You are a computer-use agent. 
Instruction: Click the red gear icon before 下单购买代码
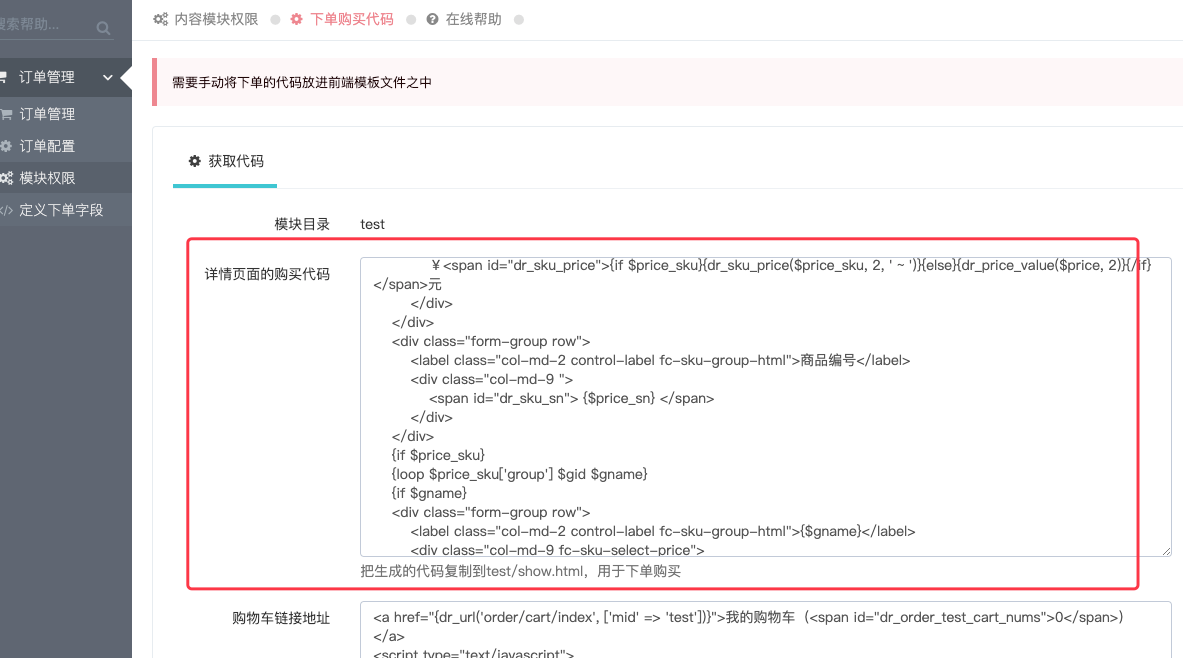pyautogui.click(x=297, y=19)
